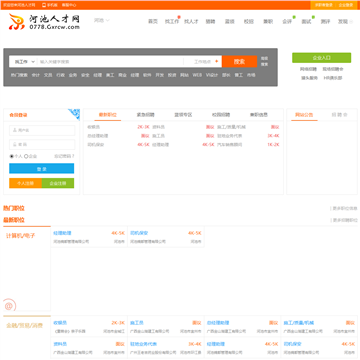The height and width of the screenshot is (360, 360).
Task: Expand the 发现 menu in navigation
Action: [x=345, y=21]
